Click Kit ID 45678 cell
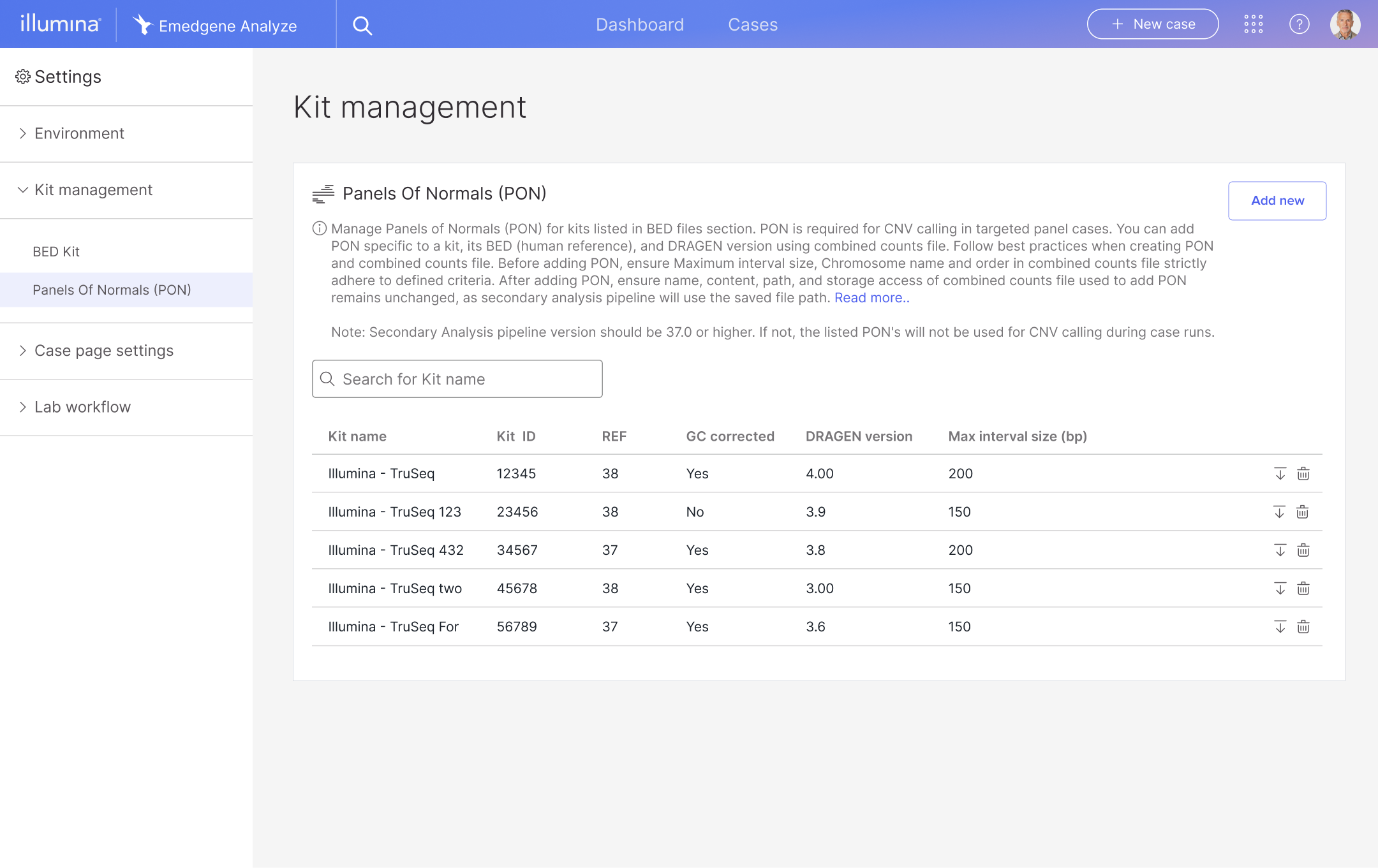Screen dimensions: 1378x868 517,588
